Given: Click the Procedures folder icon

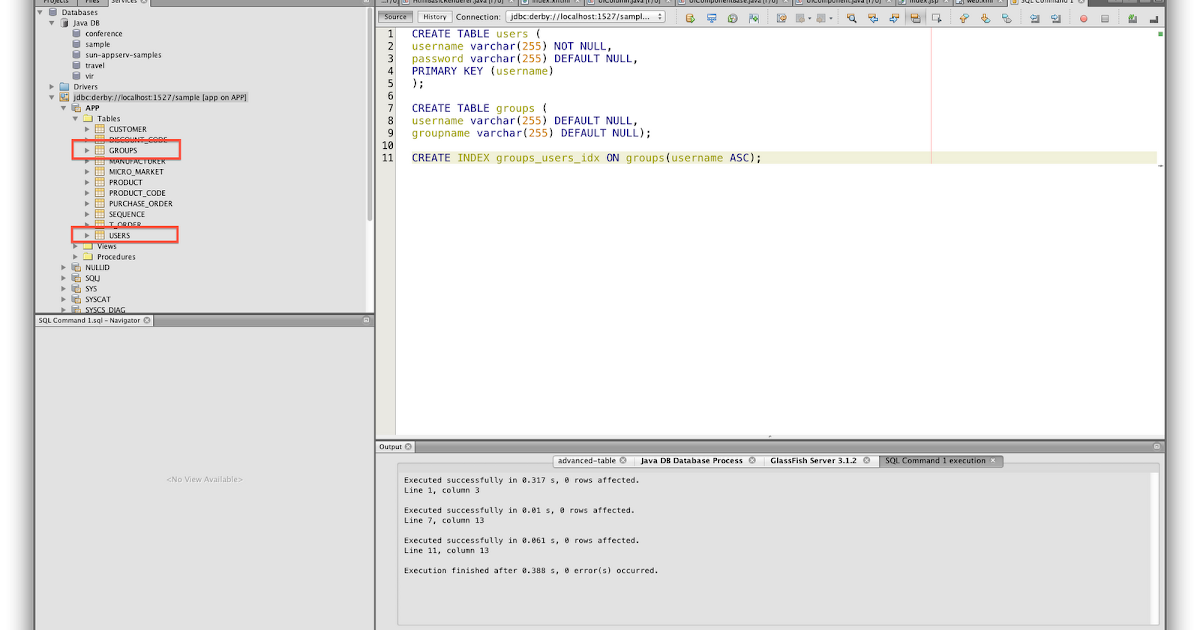Looking at the screenshot, I should tap(88, 257).
